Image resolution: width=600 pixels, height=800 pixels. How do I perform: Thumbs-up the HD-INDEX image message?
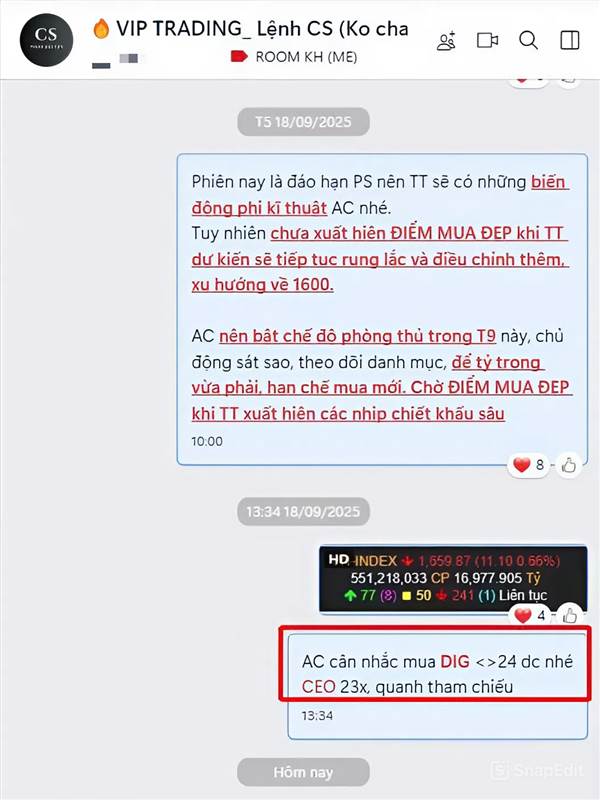click(x=569, y=616)
